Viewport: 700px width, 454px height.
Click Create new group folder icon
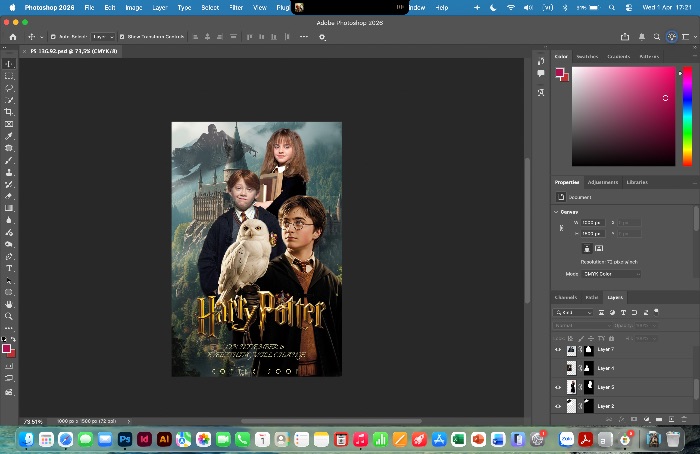(659, 420)
